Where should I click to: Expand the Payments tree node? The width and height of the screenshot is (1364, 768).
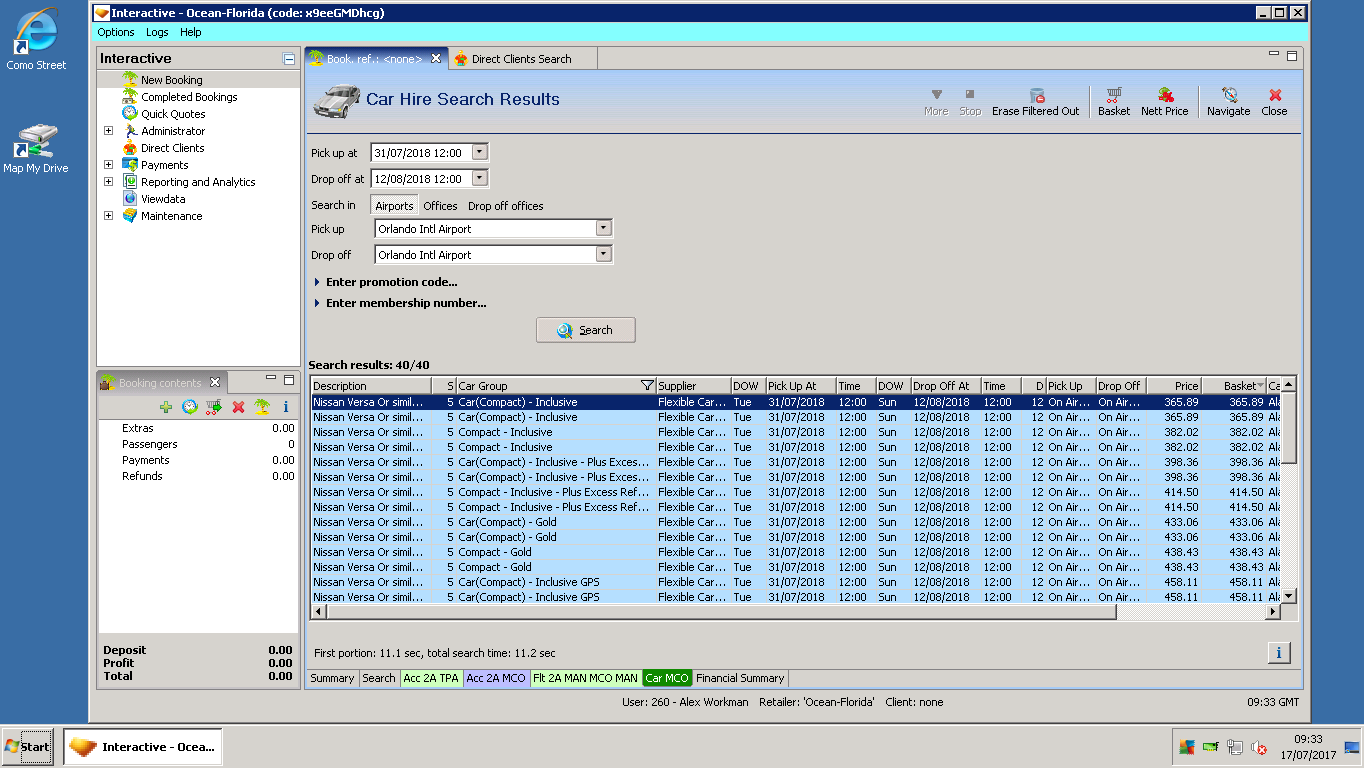(x=109, y=165)
